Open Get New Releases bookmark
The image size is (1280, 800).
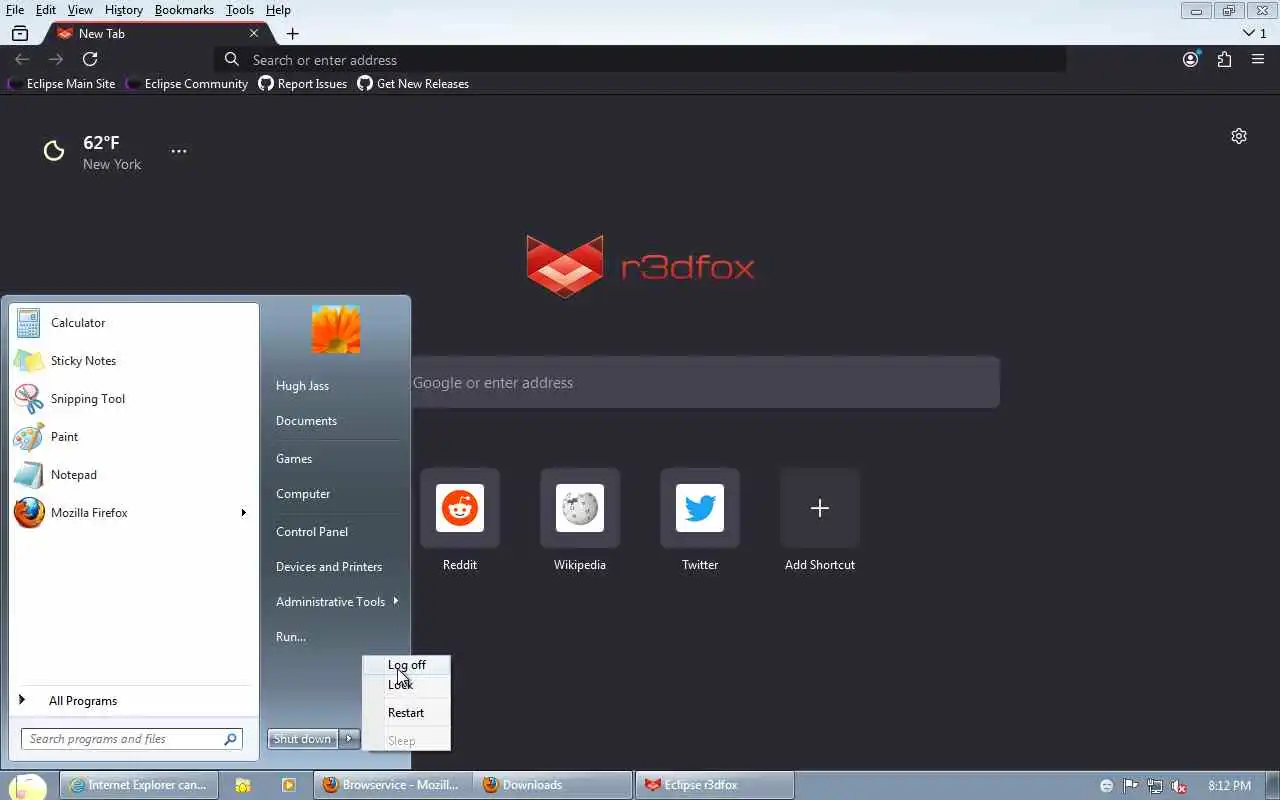coord(413,84)
